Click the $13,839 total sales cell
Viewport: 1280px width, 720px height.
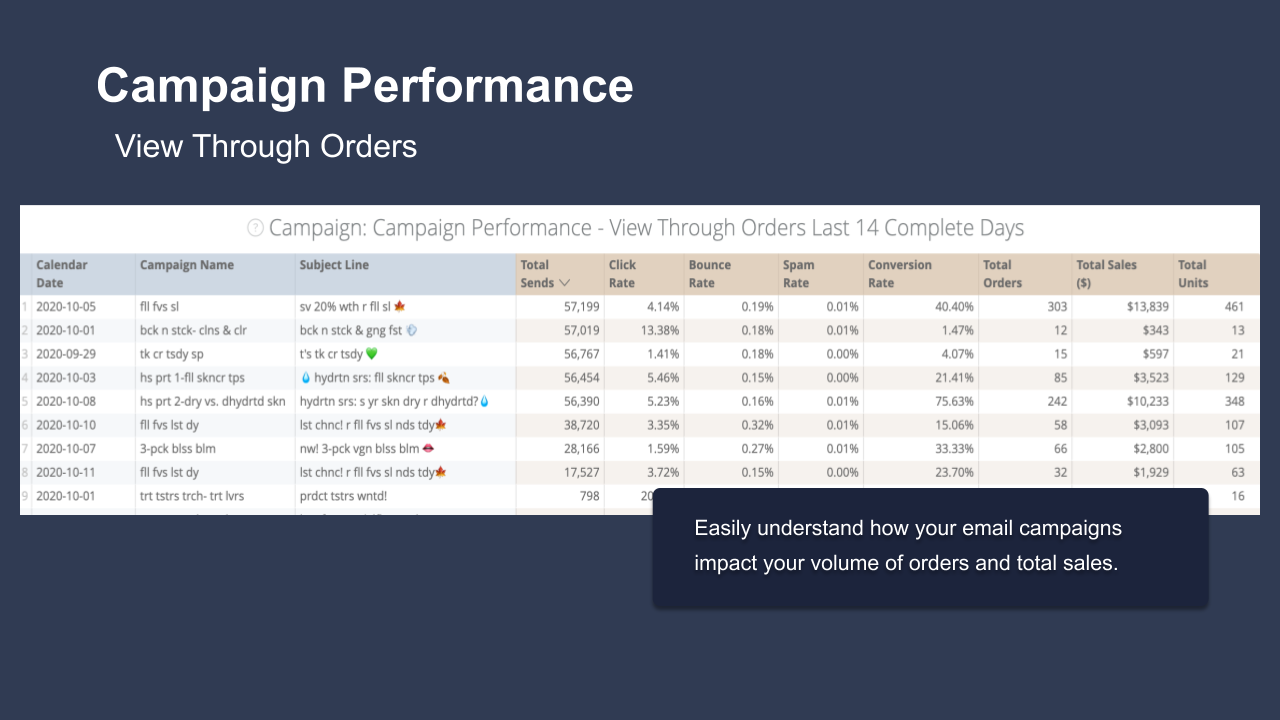(1145, 306)
